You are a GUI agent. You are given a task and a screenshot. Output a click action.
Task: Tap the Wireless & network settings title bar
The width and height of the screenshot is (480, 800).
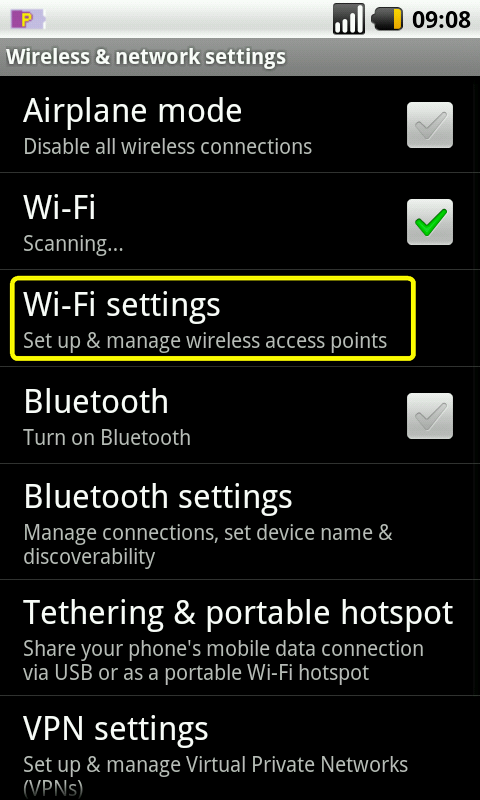240,57
